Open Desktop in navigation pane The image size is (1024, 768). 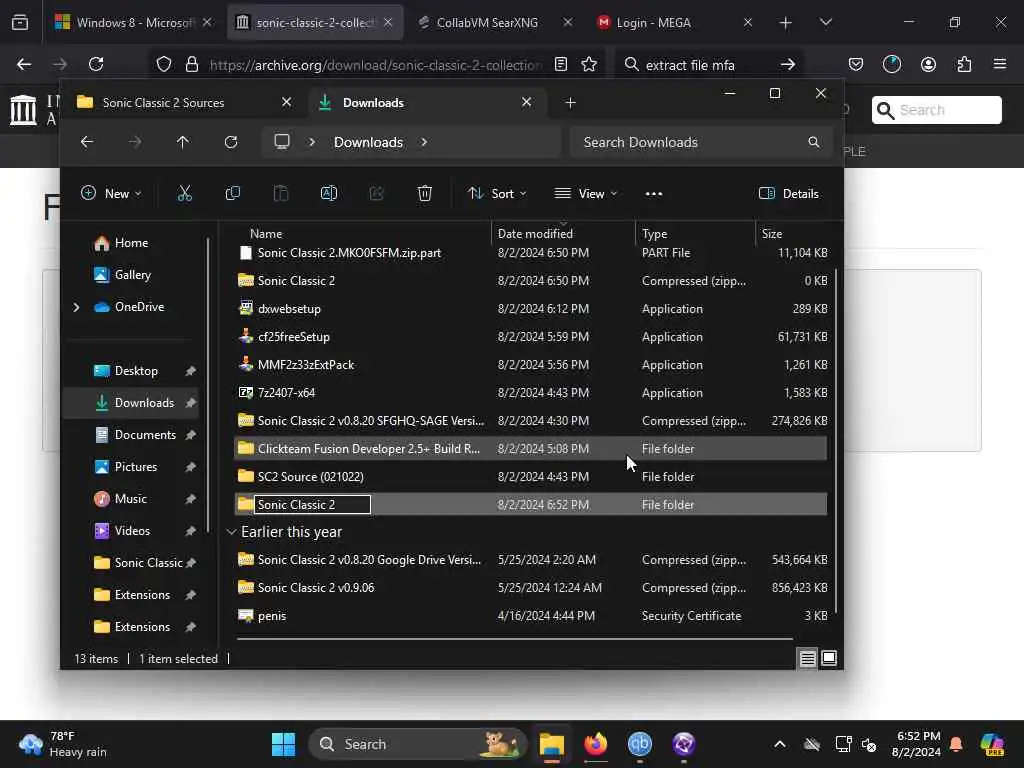(x=136, y=371)
